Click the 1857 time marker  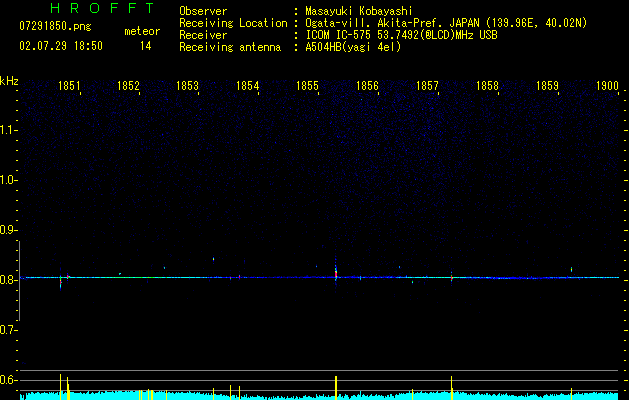[427, 85]
